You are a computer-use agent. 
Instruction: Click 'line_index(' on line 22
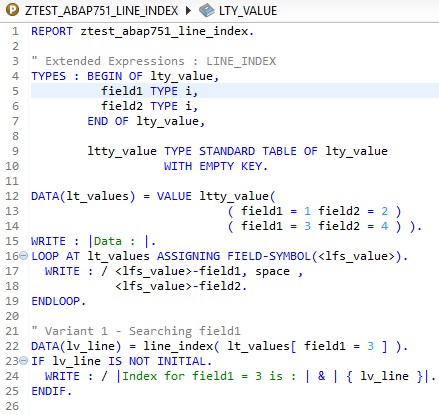tap(181, 346)
